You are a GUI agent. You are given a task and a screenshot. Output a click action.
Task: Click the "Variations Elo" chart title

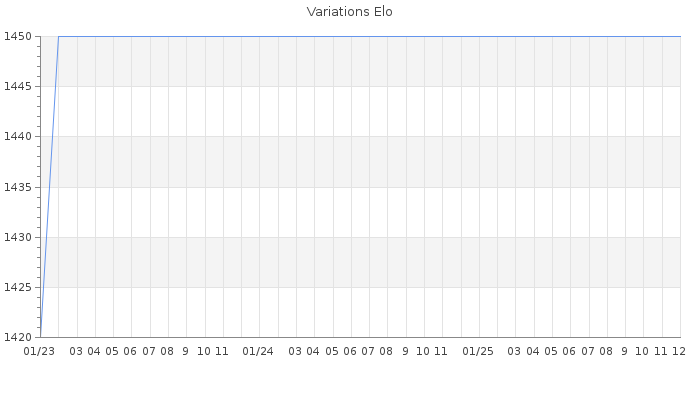tap(349, 12)
